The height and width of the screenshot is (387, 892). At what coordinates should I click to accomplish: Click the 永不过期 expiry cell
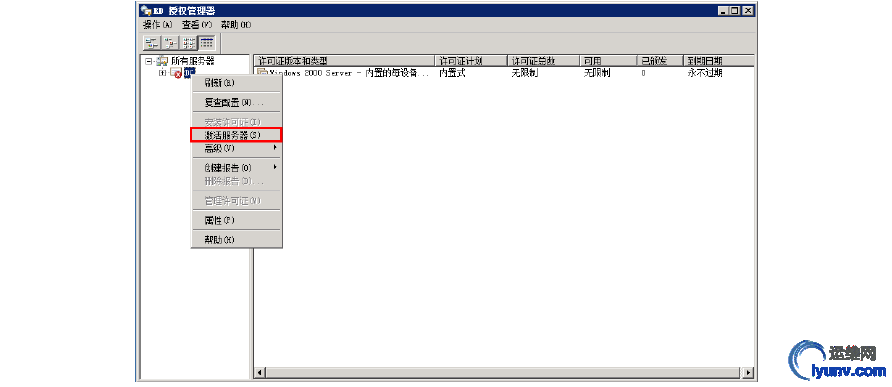(x=705, y=73)
